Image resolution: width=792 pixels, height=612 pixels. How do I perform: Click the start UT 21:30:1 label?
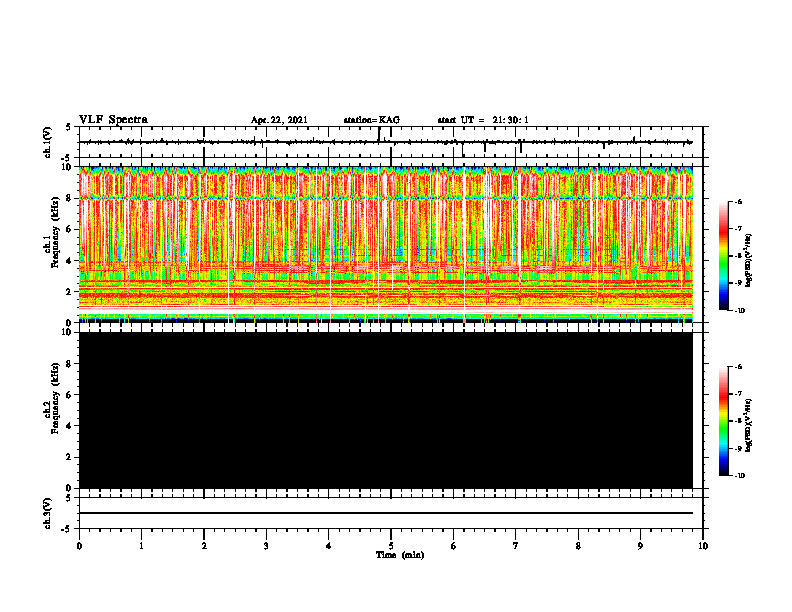coord(483,120)
